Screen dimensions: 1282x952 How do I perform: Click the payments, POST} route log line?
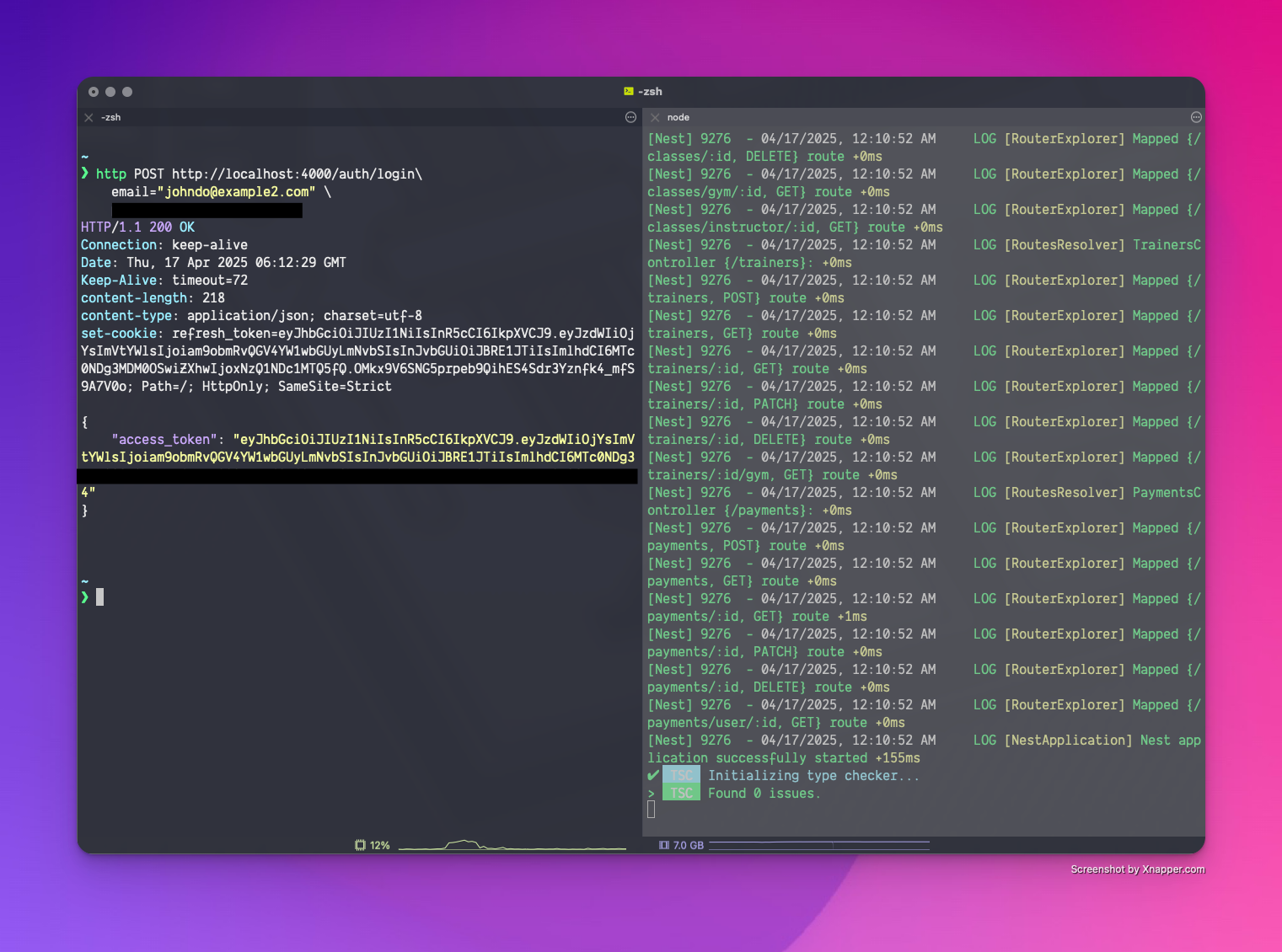[746, 545]
